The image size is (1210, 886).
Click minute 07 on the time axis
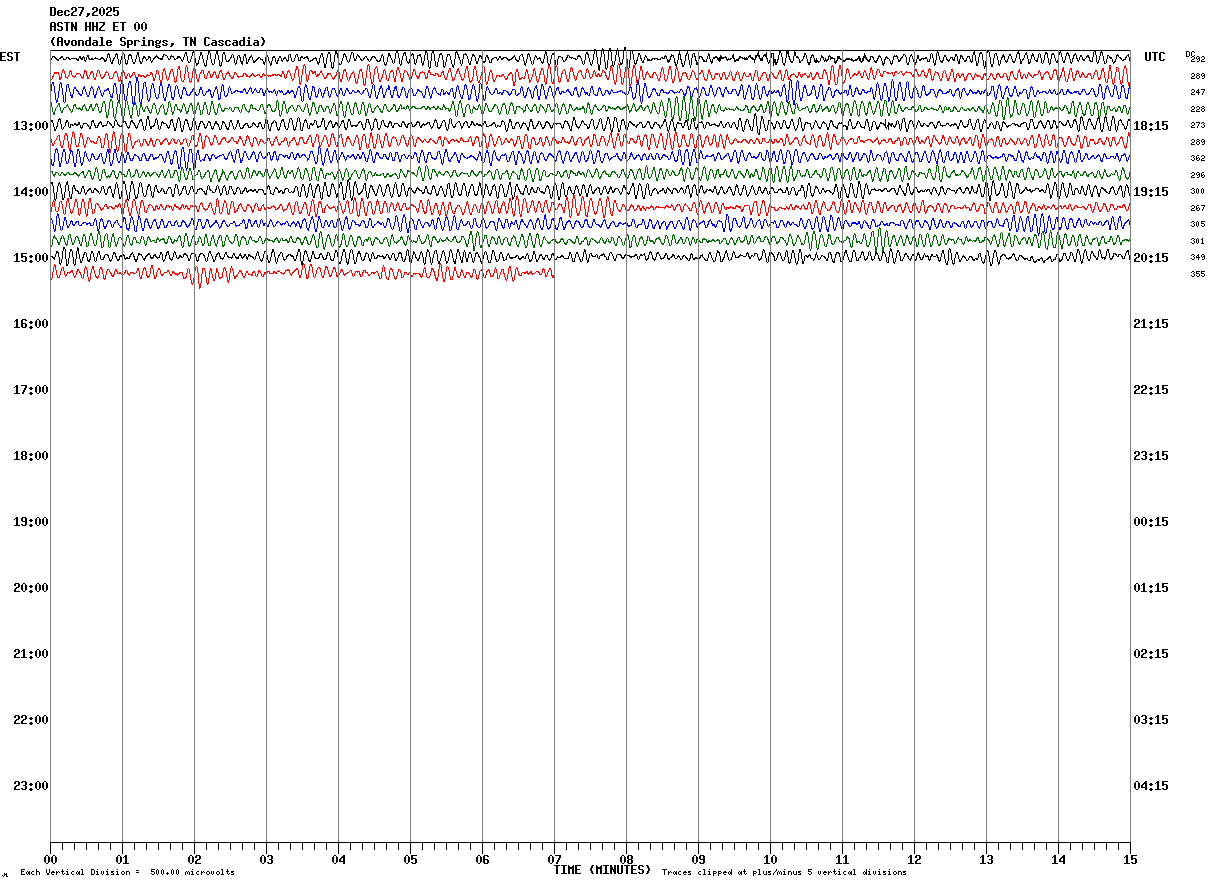coord(554,859)
